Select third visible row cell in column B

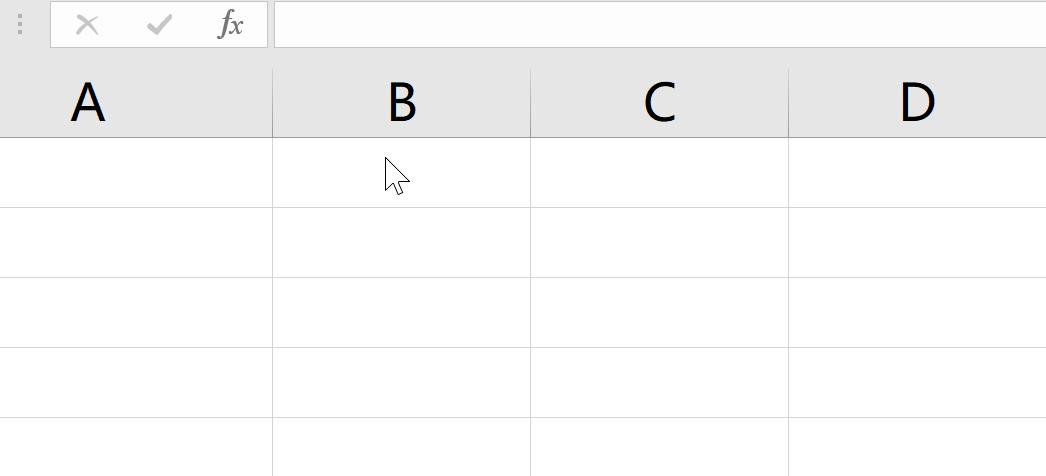[x=401, y=313]
